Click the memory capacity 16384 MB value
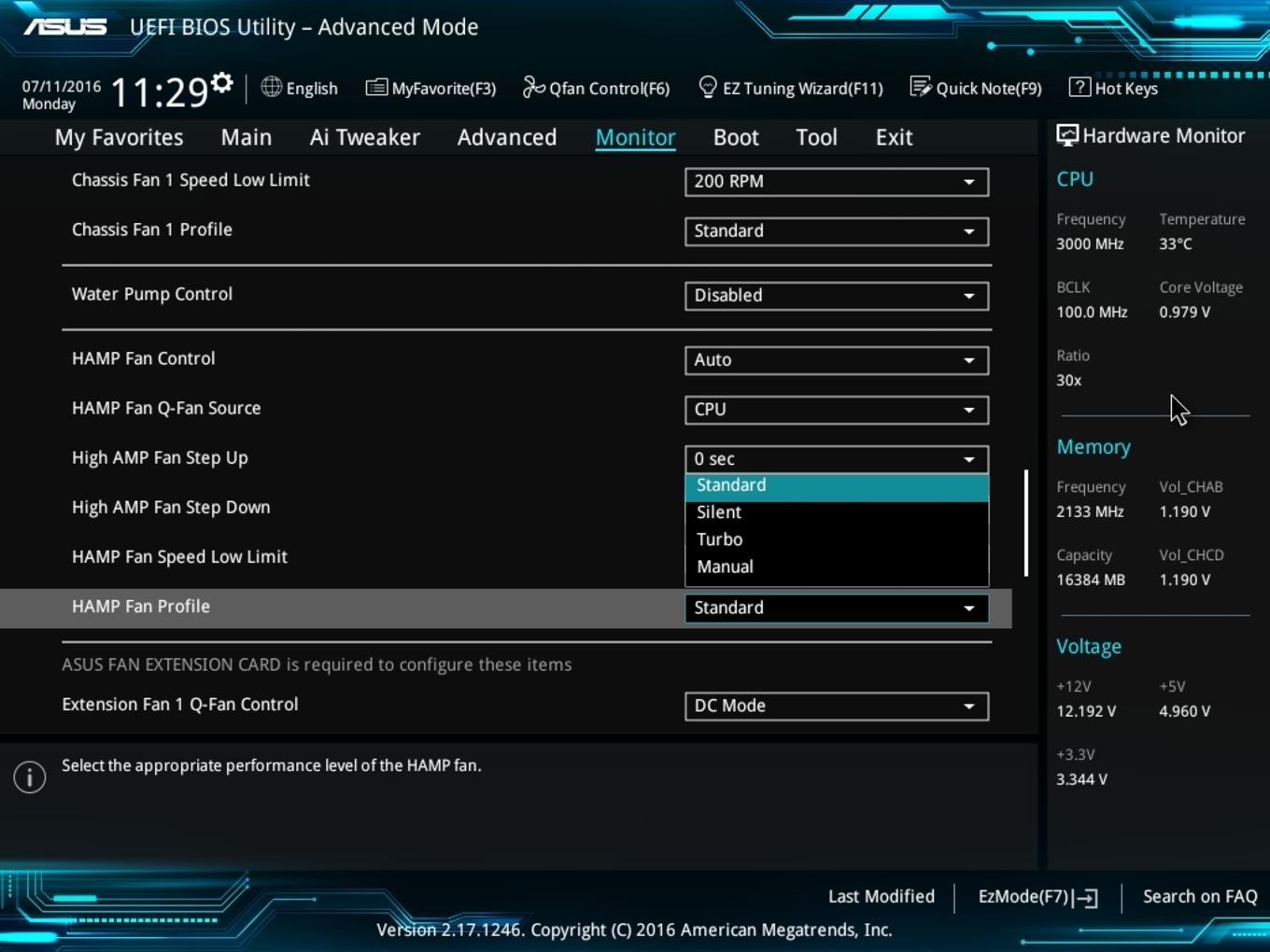1270x952 pixels. pos(1091,580)
